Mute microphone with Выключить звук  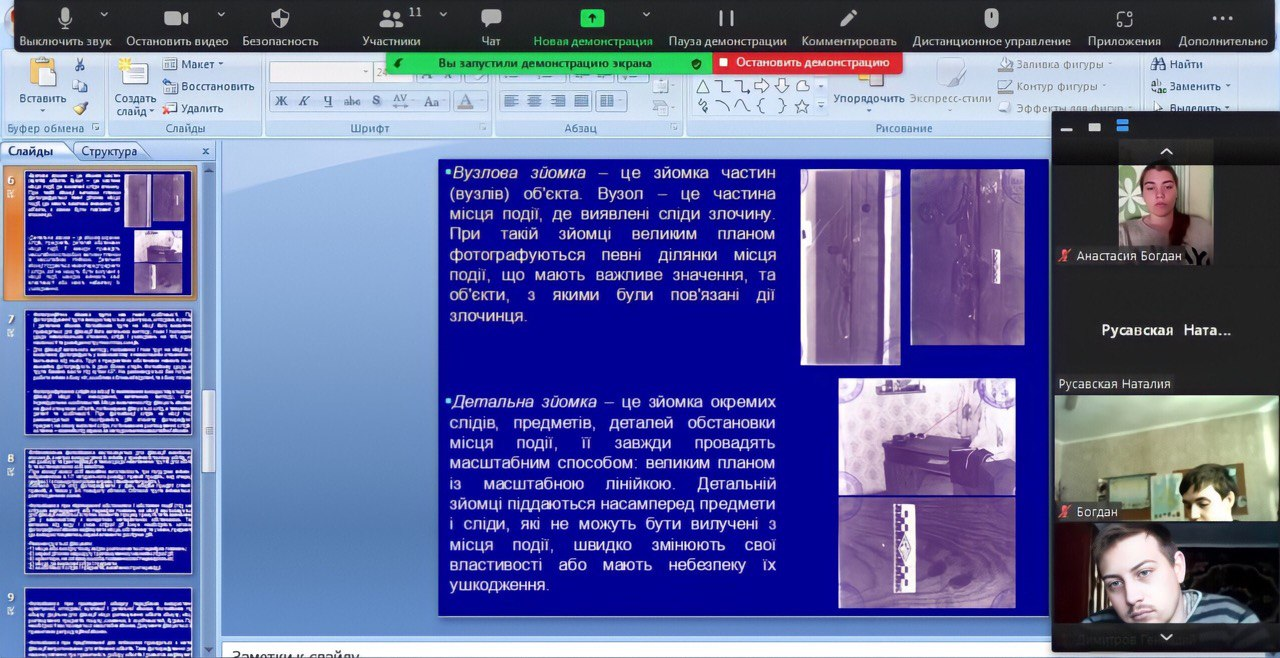(x=65, y=27)
